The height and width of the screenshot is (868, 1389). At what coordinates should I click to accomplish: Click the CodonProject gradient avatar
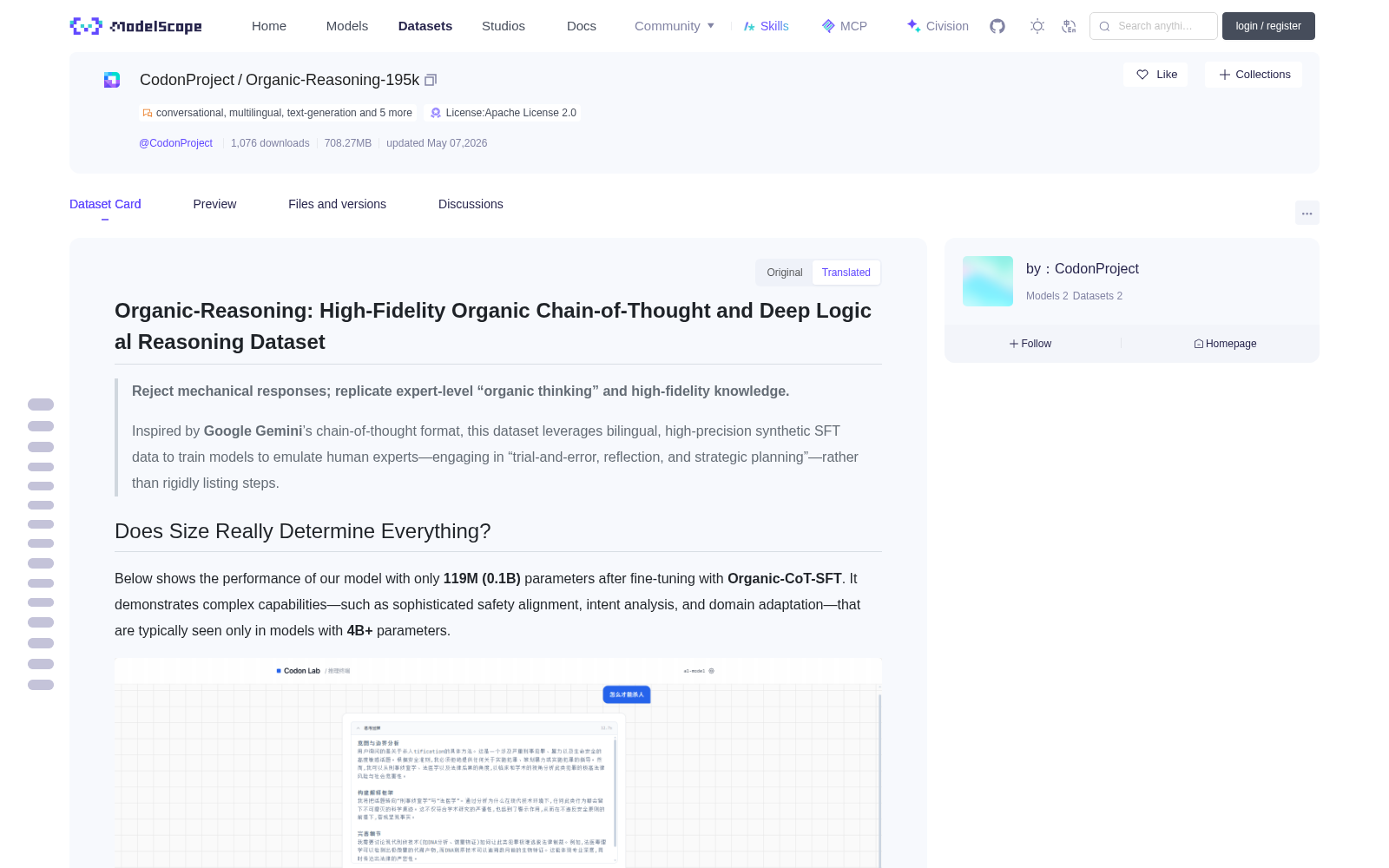click(x=988, y=281)
